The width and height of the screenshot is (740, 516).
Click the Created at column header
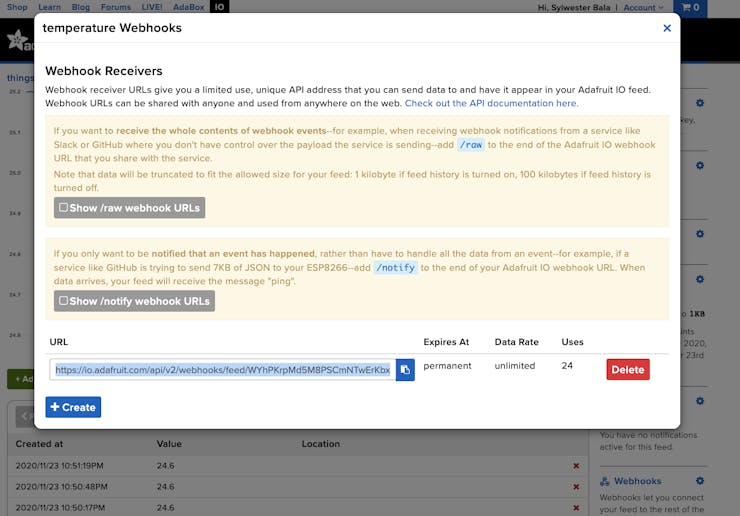coord(39,444)
